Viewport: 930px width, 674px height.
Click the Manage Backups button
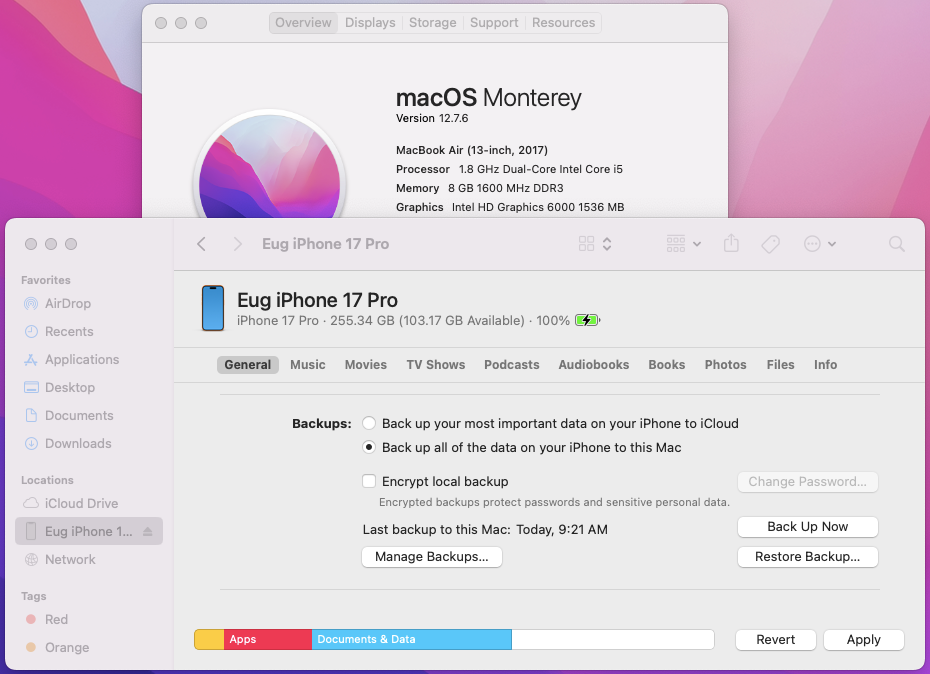click(x=432, y=557)
